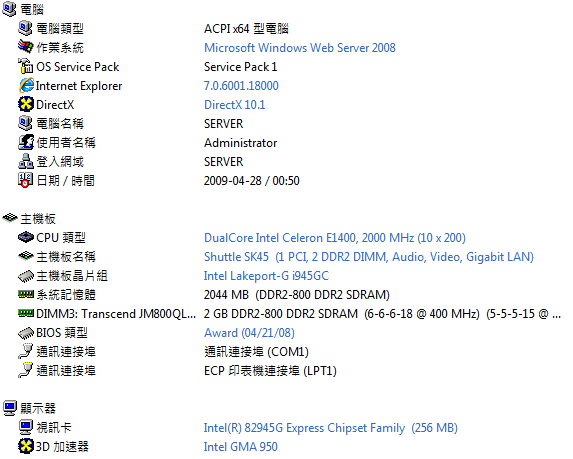The width and height of the screenshot is (573, 459).
Task: Select the DIMM3: Transcend JM800QL row
Action: point(289,314)
